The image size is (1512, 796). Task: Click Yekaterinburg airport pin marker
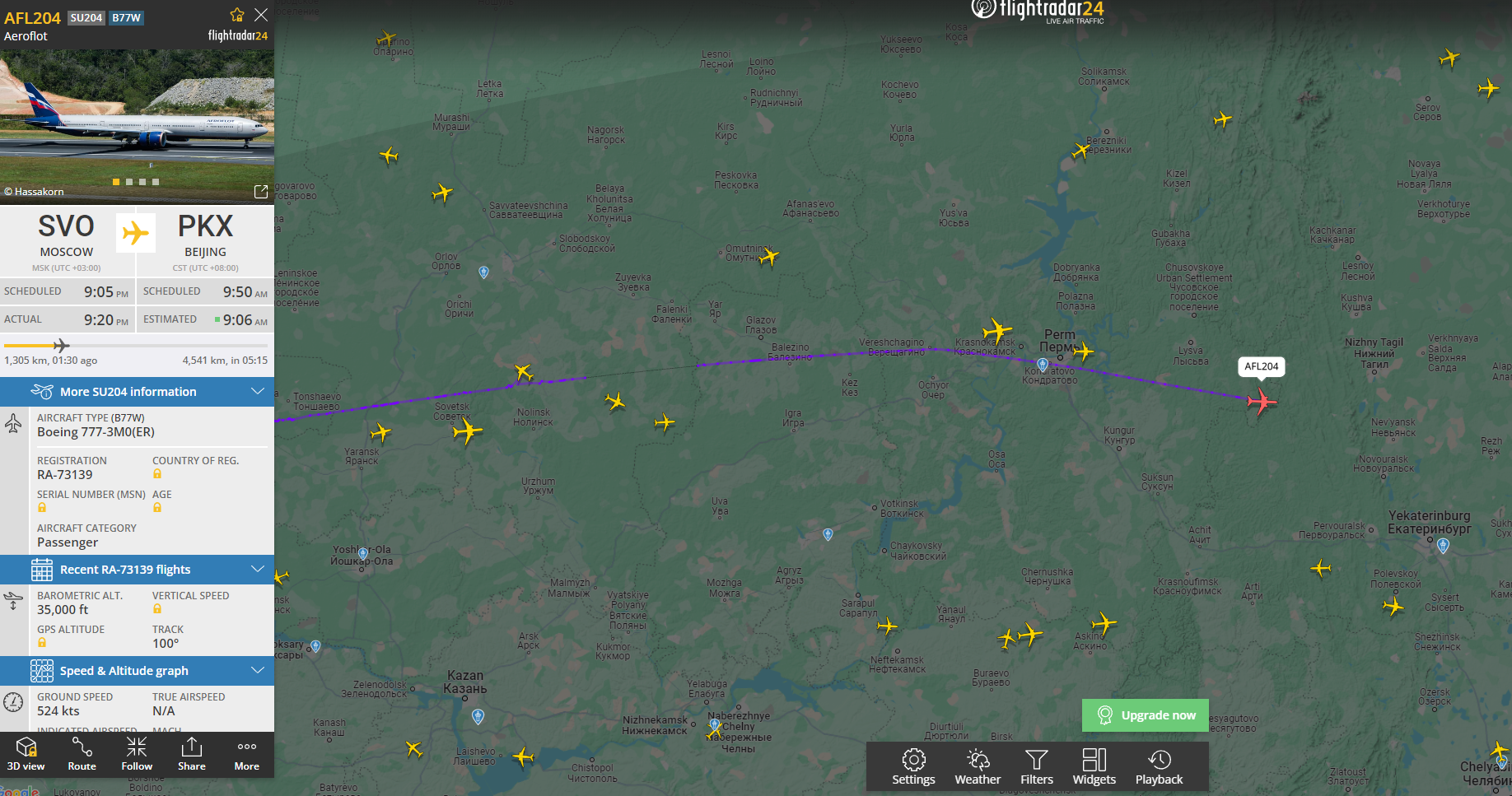point(1443,545)
